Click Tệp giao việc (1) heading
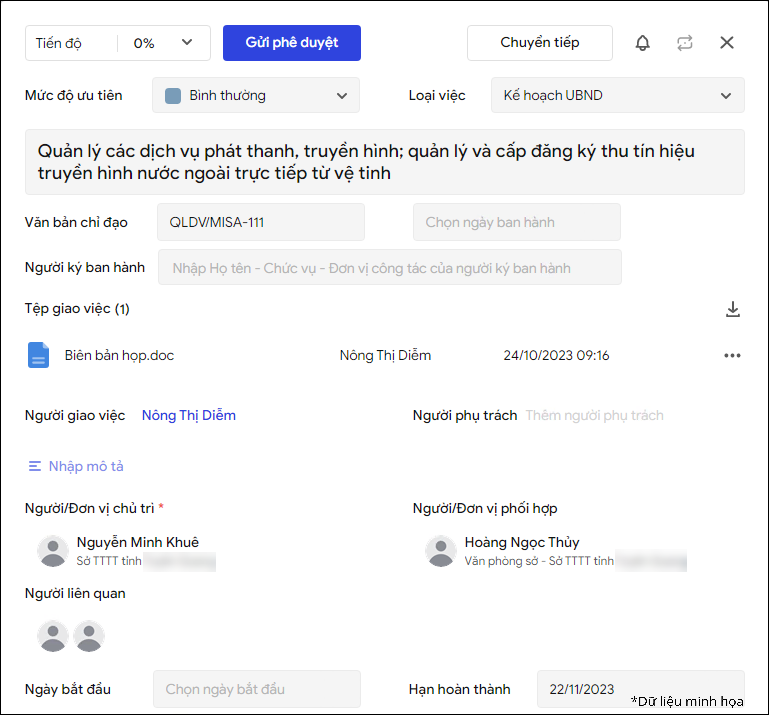 tap(77, 308)
